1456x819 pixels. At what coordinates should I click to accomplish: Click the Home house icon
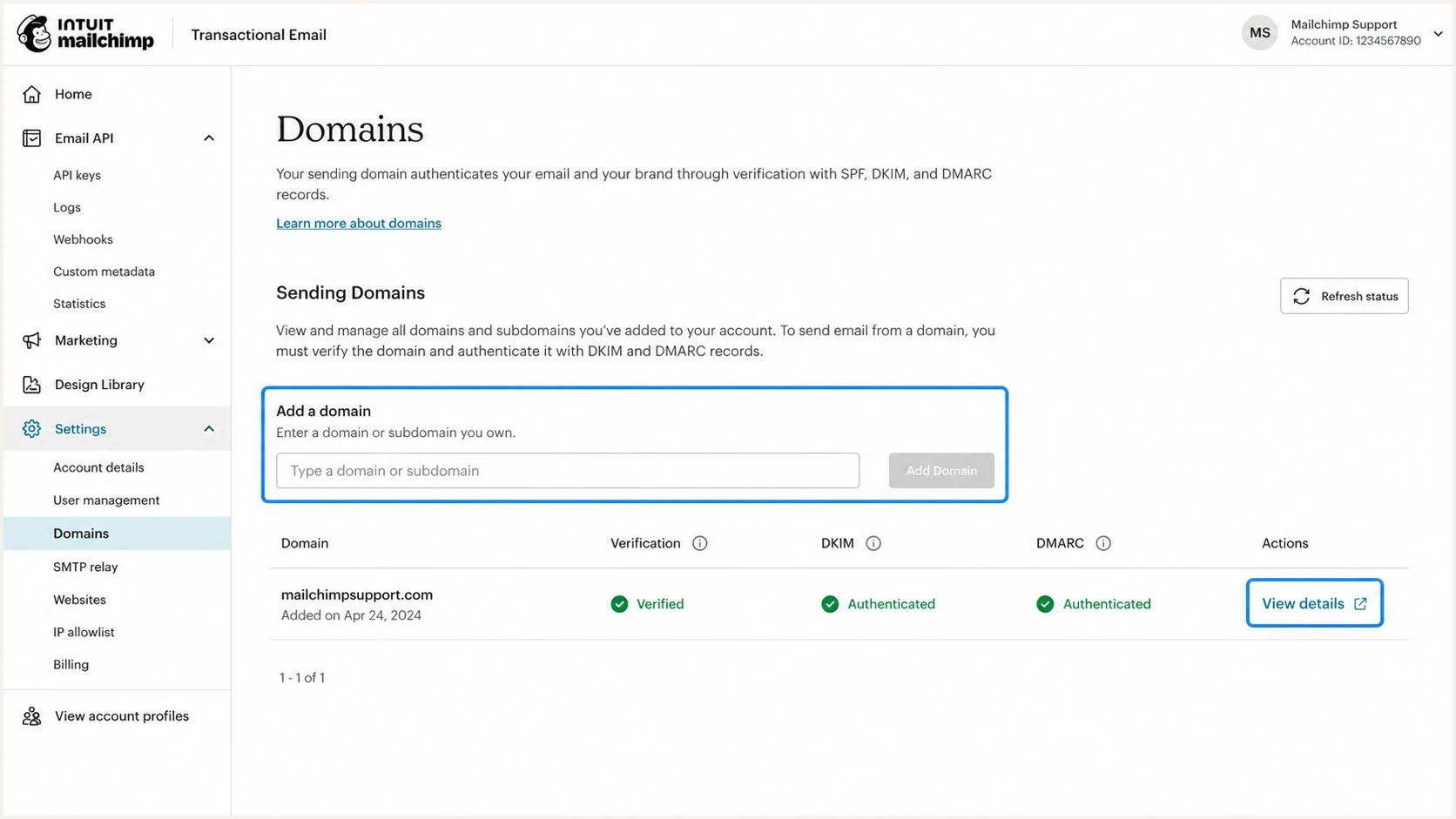pos(32,94)
